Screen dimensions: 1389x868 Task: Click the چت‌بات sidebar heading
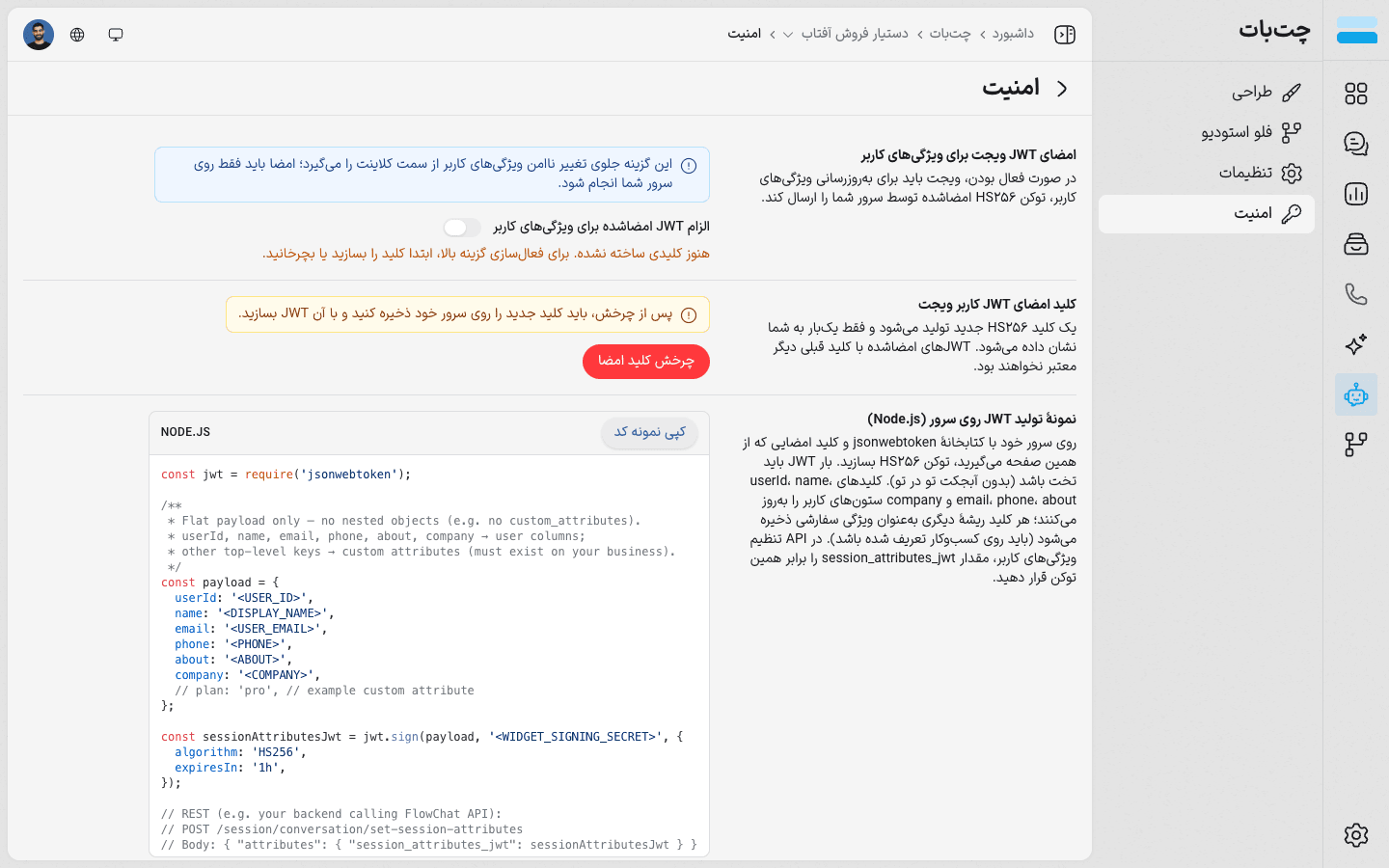1274,30
